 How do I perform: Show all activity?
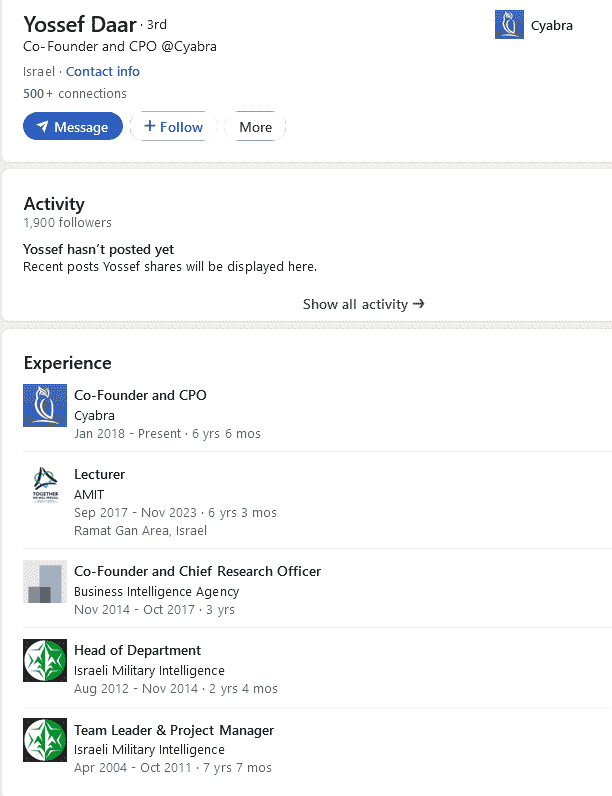click(363, 304)
